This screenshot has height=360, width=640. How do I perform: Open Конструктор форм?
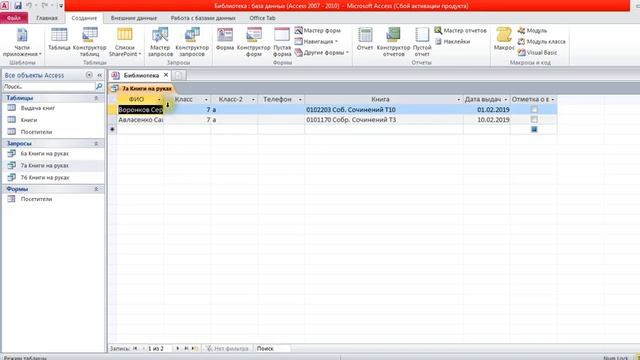coord(253,42)
